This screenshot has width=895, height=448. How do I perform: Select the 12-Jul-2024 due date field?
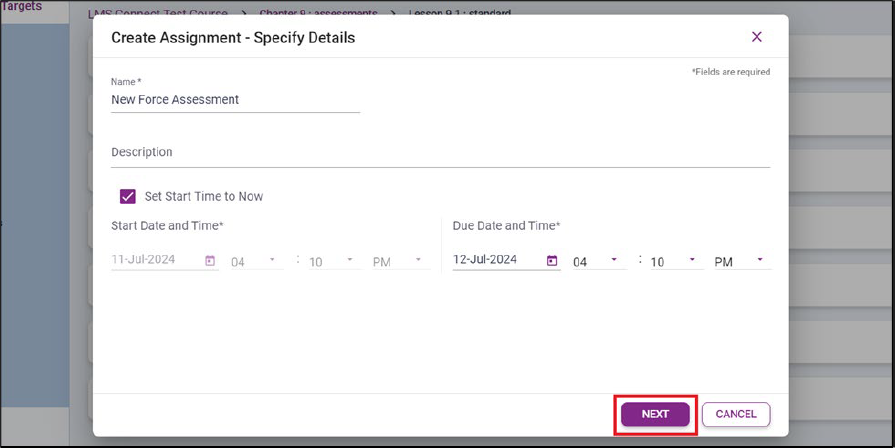497,260
